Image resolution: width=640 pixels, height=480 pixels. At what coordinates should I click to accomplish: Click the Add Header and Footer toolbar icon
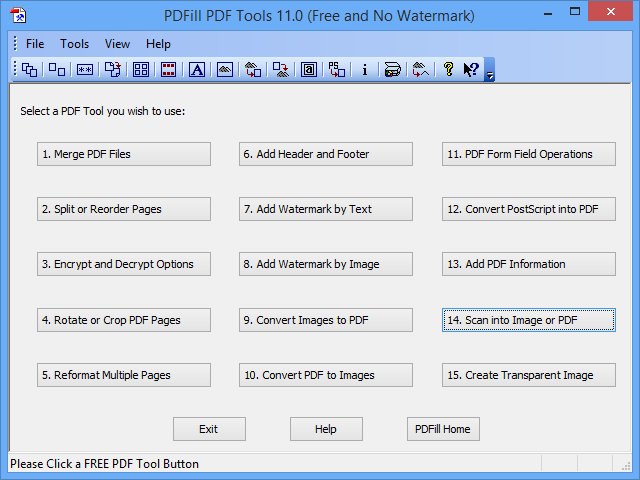168,70
